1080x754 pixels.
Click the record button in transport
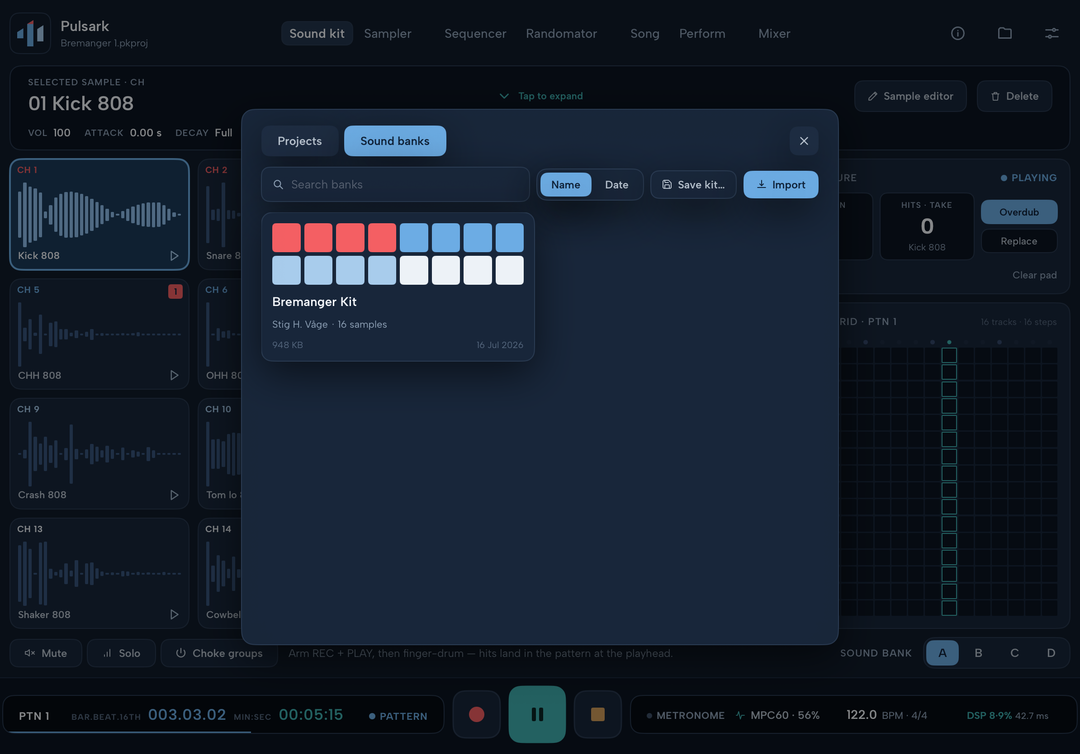point(477,715)
